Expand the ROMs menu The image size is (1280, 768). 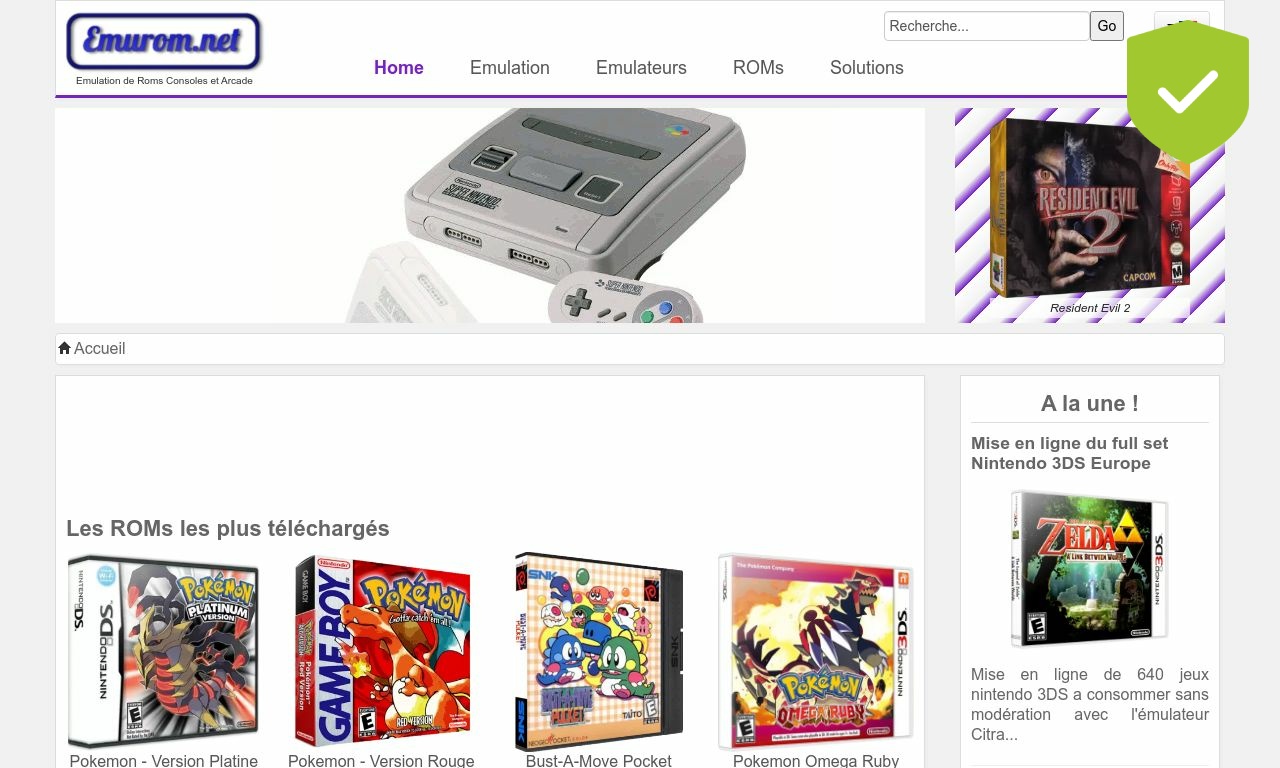click(x=758, y=68)
